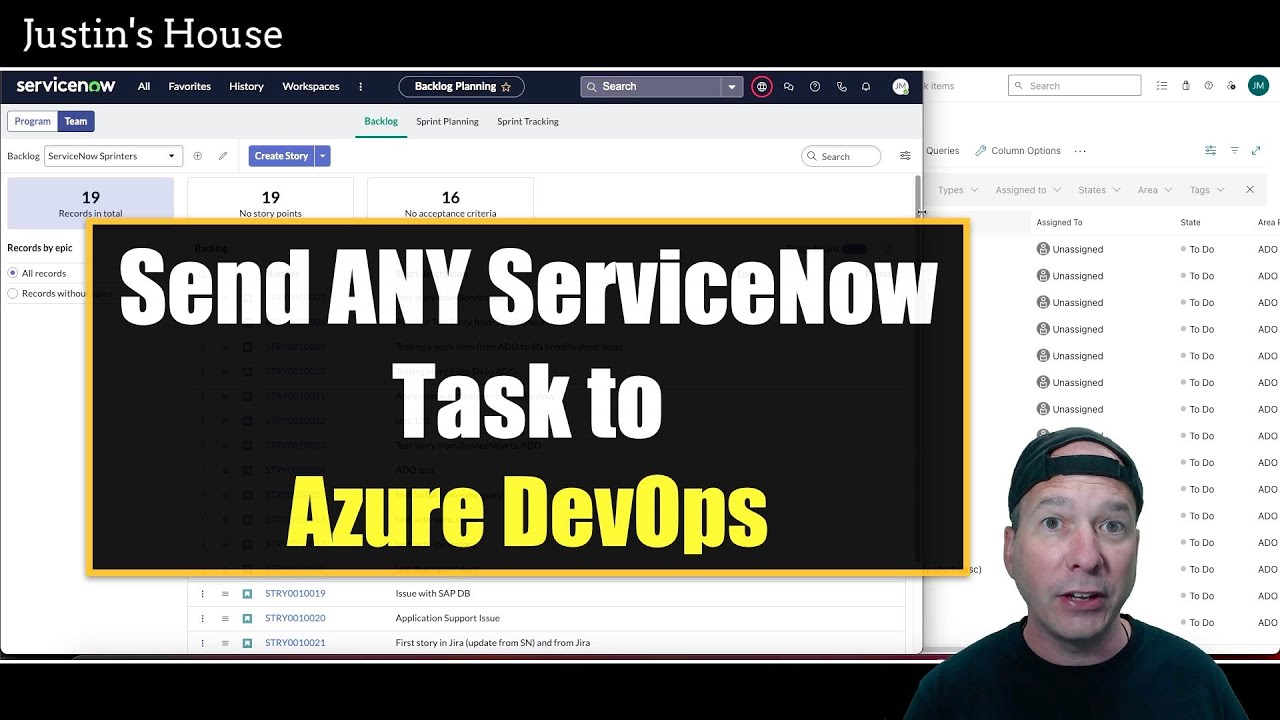Click the ServiceNow header Search field
1280x720 pixels.
[651, 87]
